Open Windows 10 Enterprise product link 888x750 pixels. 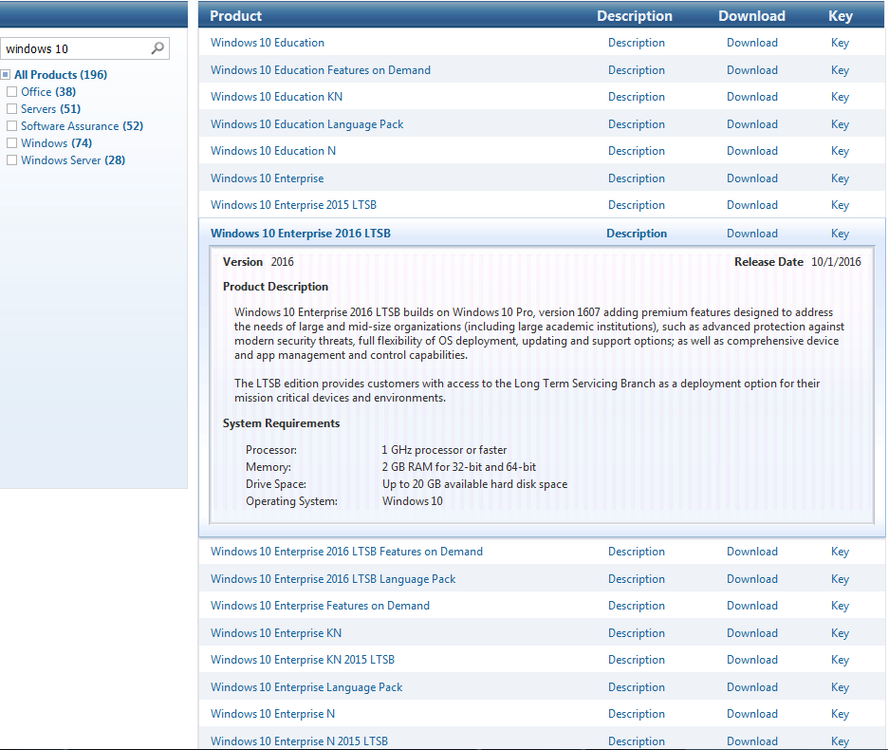[267, 178]
